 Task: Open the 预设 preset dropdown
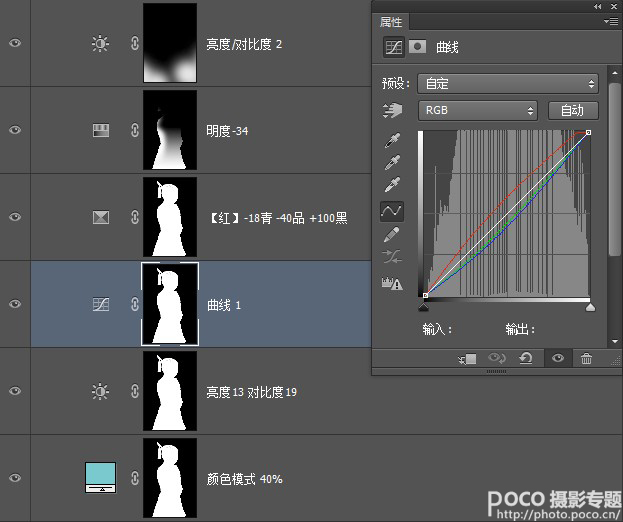pyautogui.click(x=508, y=84)
